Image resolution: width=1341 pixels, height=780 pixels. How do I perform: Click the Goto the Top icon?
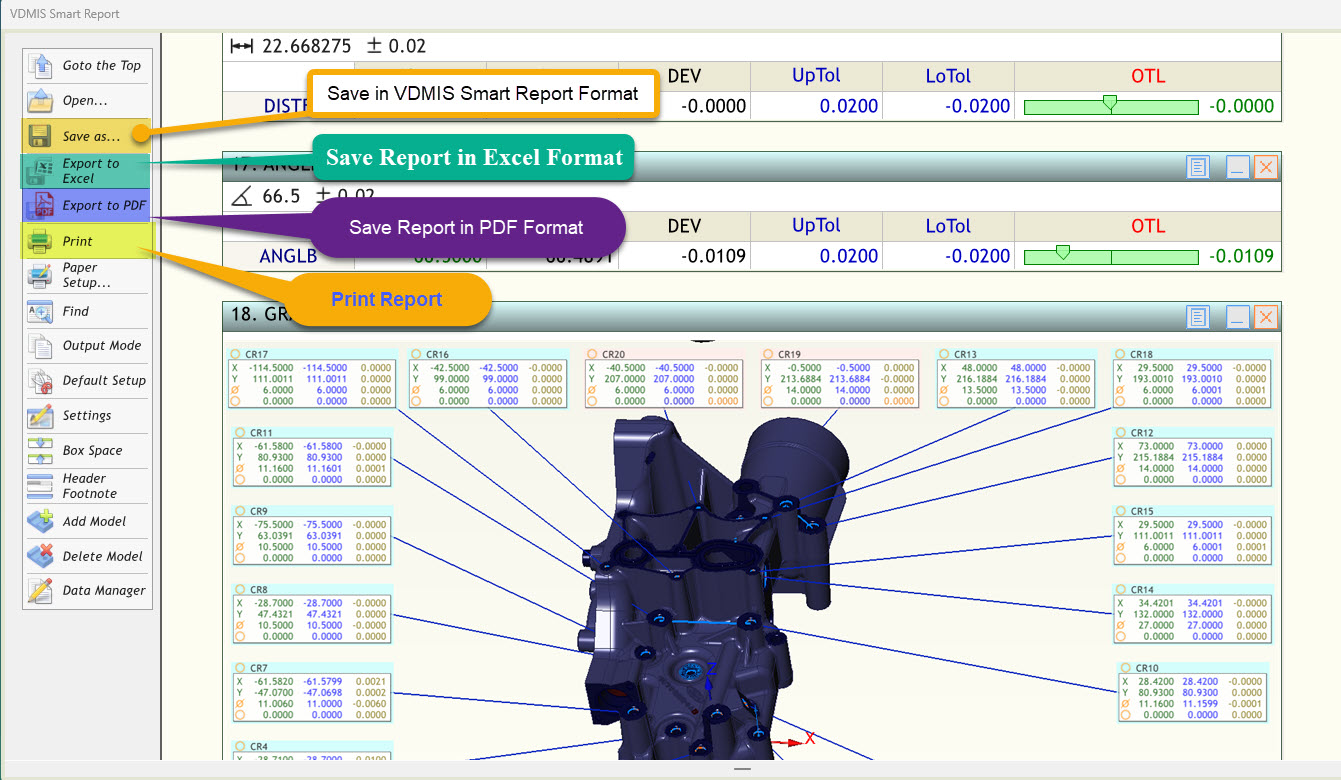pos(42,66)
